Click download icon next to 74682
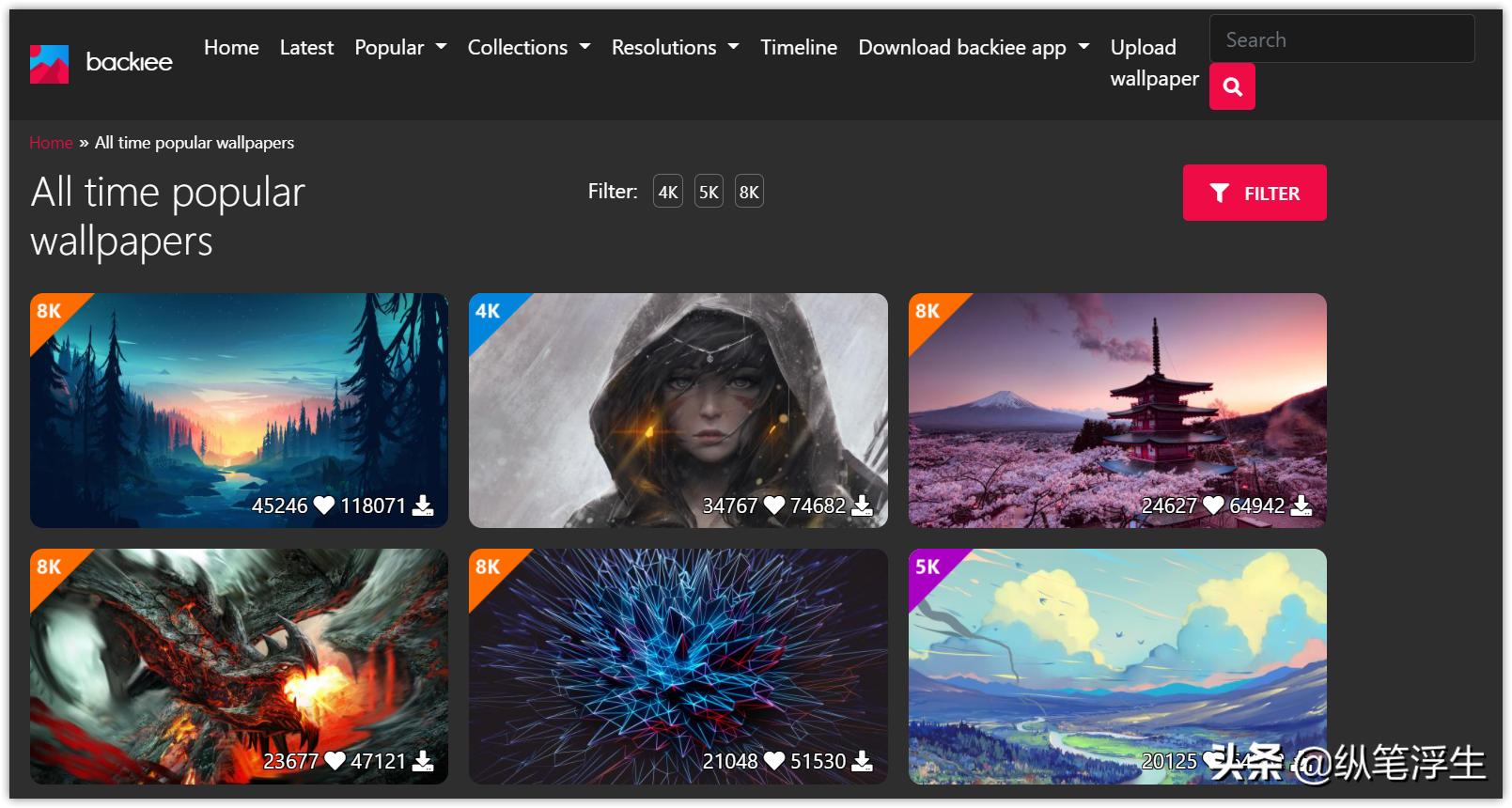Viewport: 1512px width, 808px height. [x=862, y=505]
